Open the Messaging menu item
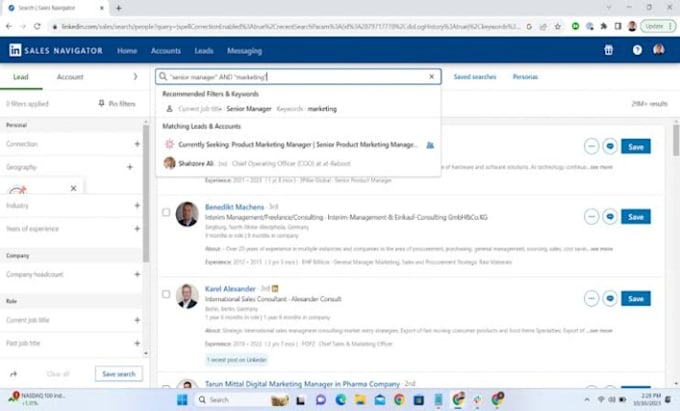The width and height of the screenshot is (680, 411). coord(244,51)
